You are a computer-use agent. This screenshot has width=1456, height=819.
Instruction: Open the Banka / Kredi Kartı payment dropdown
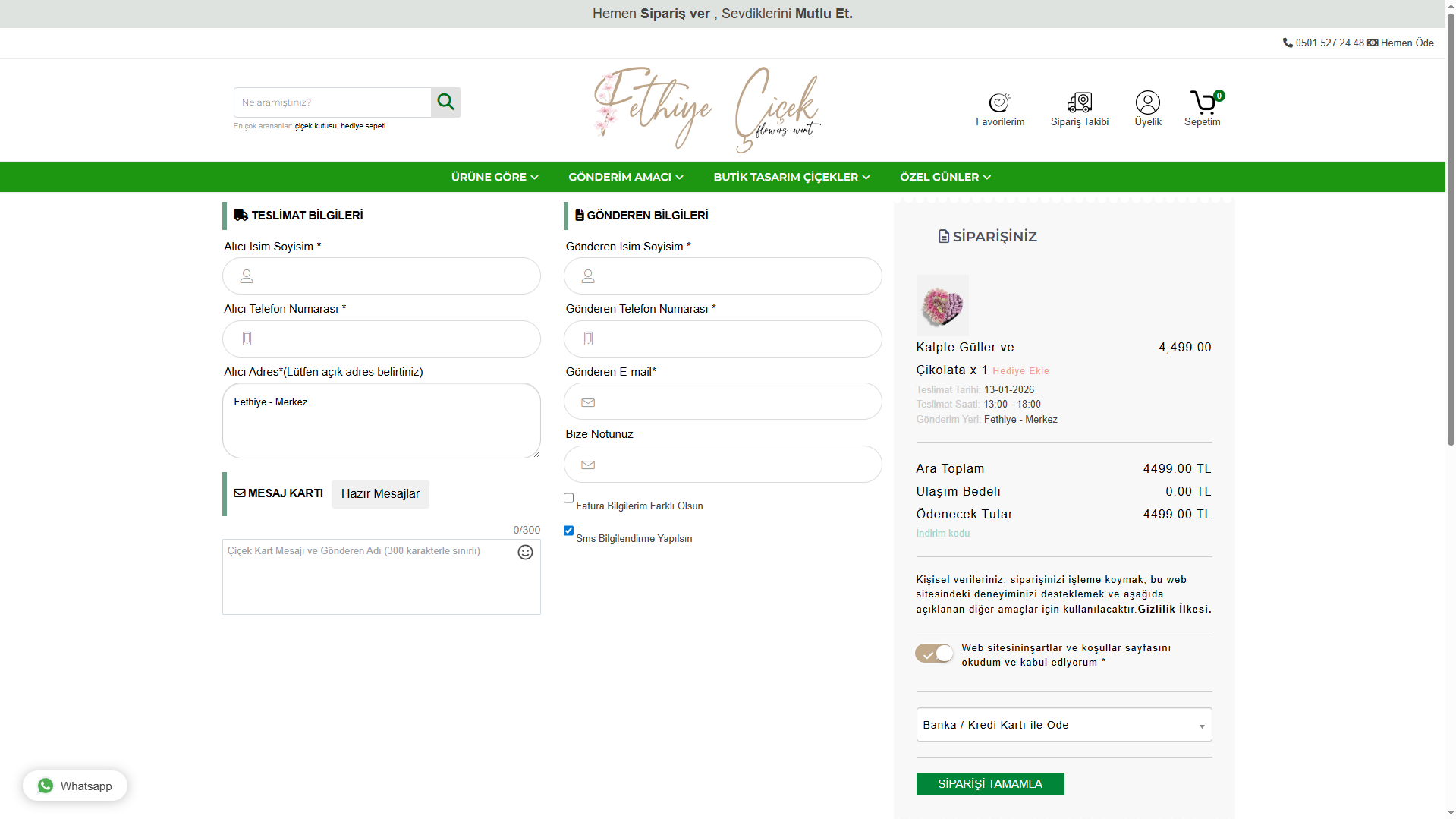[1064, 725]
